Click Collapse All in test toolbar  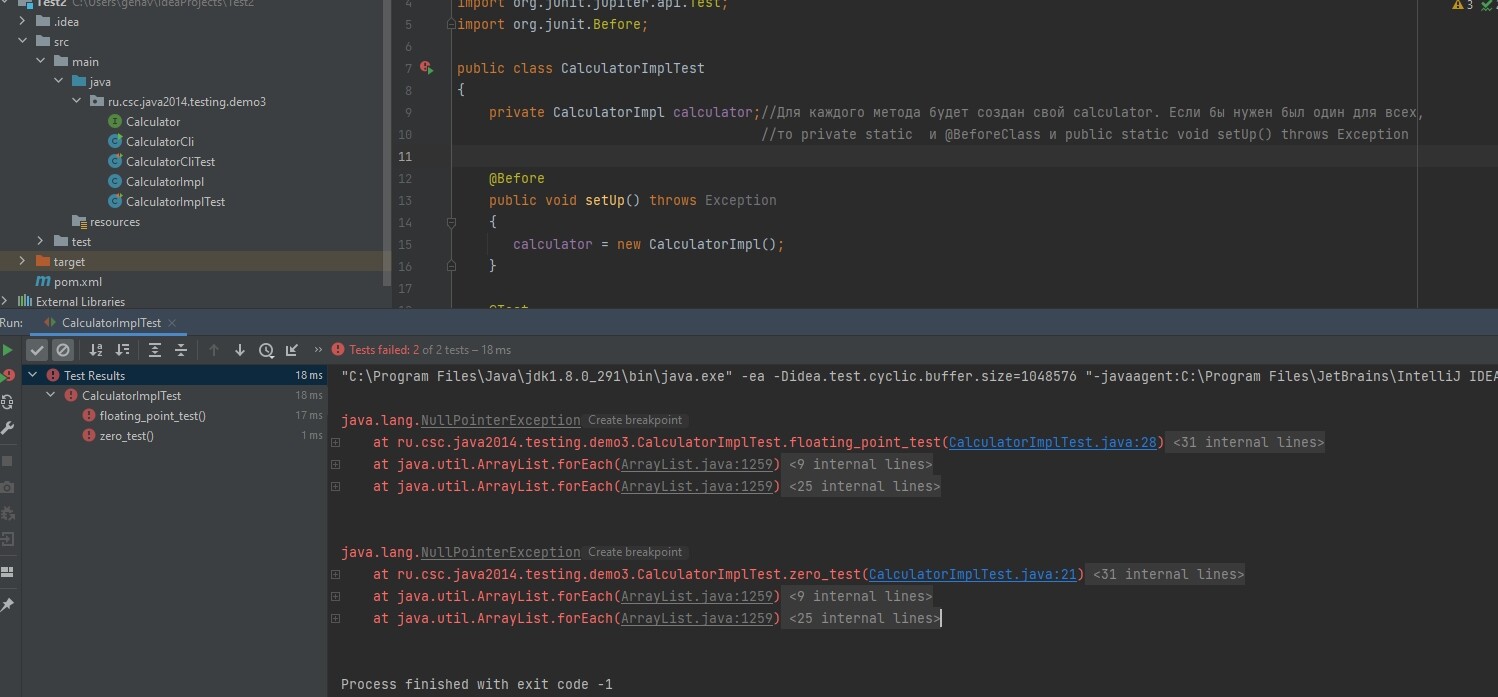click(181, 350)
